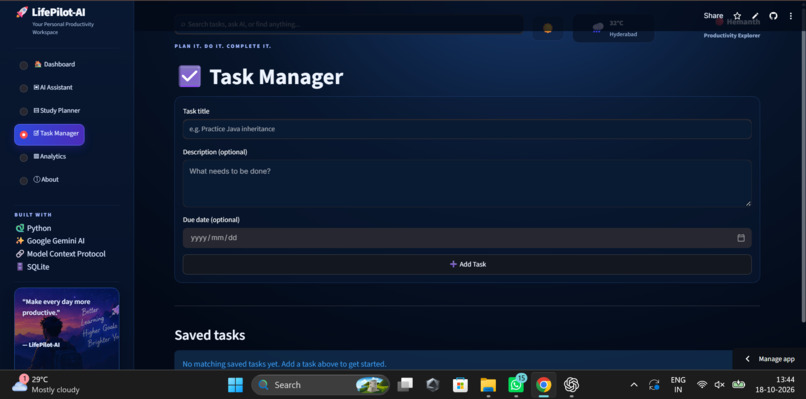The height and width of the screenshot is (399, 806).
Task: Open the Windows Start menu
Action: pyautogui.click(x=235, y=385)
